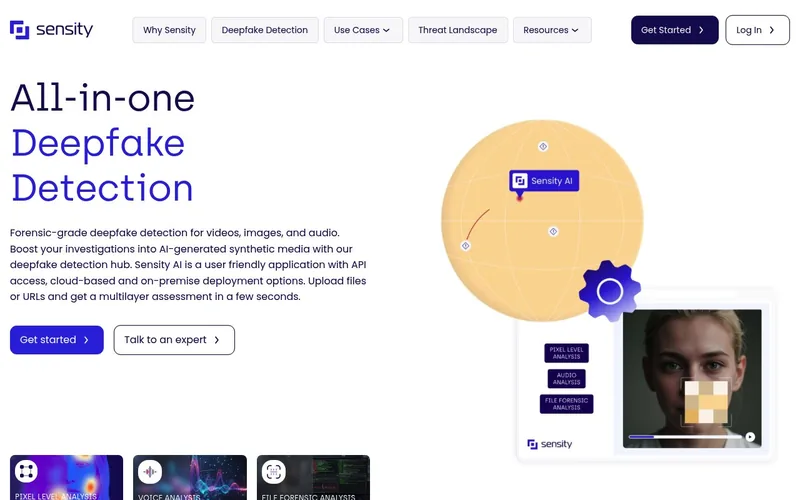Click Talk to an expert button
The width and height of the screenshot is (800, 500).
point(174,340)
